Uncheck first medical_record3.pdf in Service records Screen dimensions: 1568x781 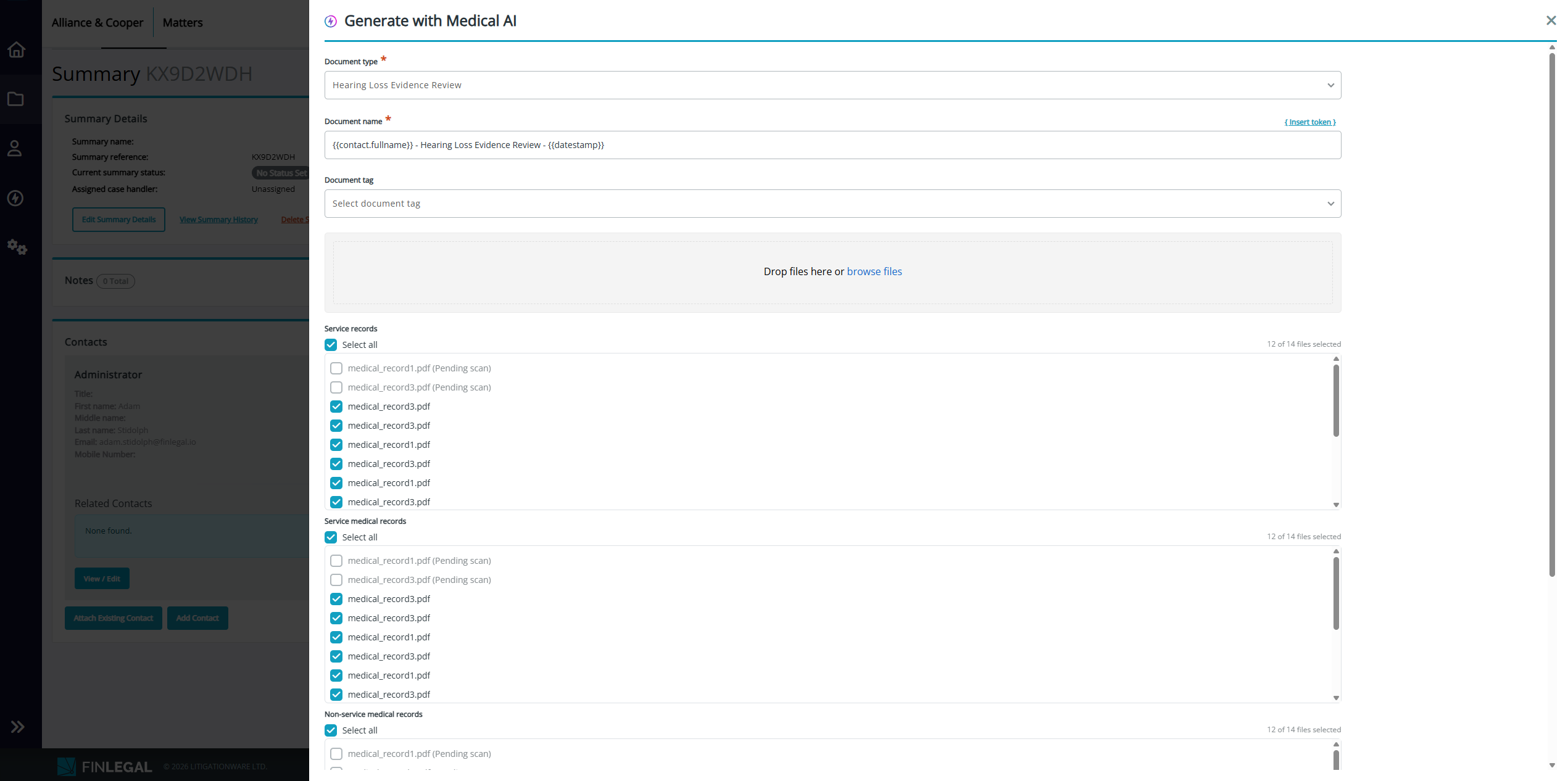[x=336, y=407]
